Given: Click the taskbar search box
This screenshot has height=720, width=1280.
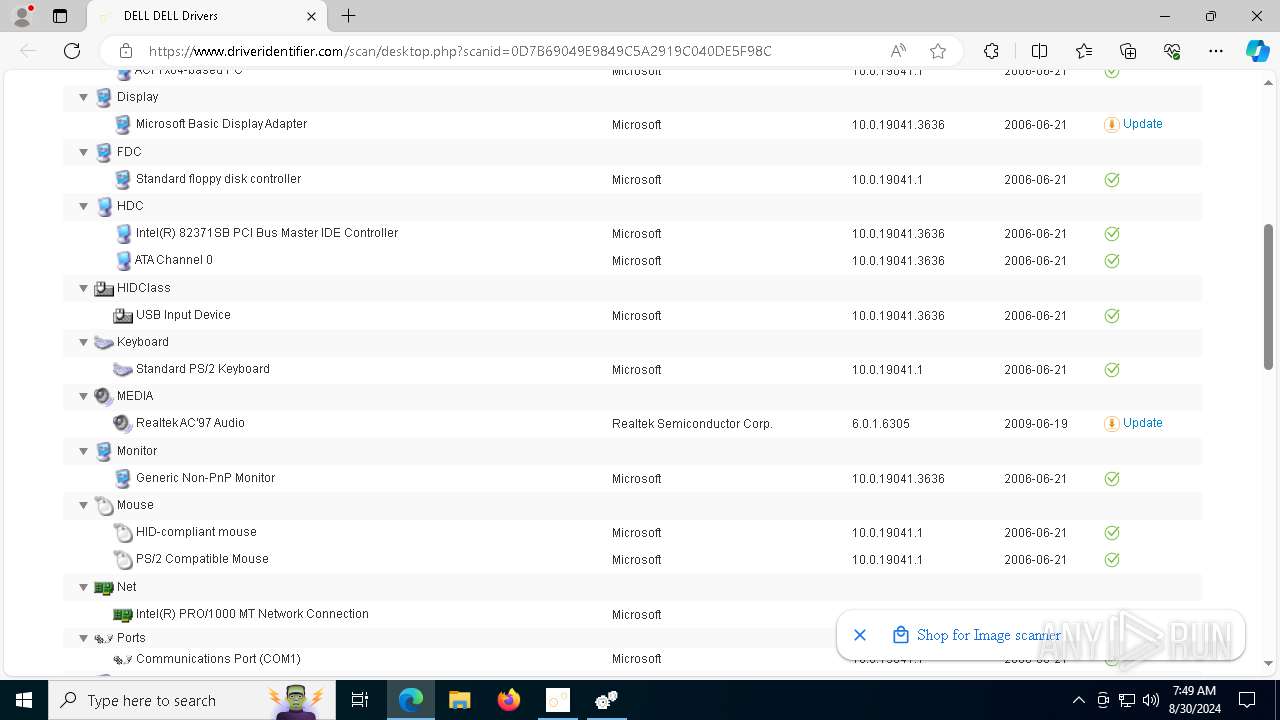Looking at the screenshot, I should click(192, 700).
